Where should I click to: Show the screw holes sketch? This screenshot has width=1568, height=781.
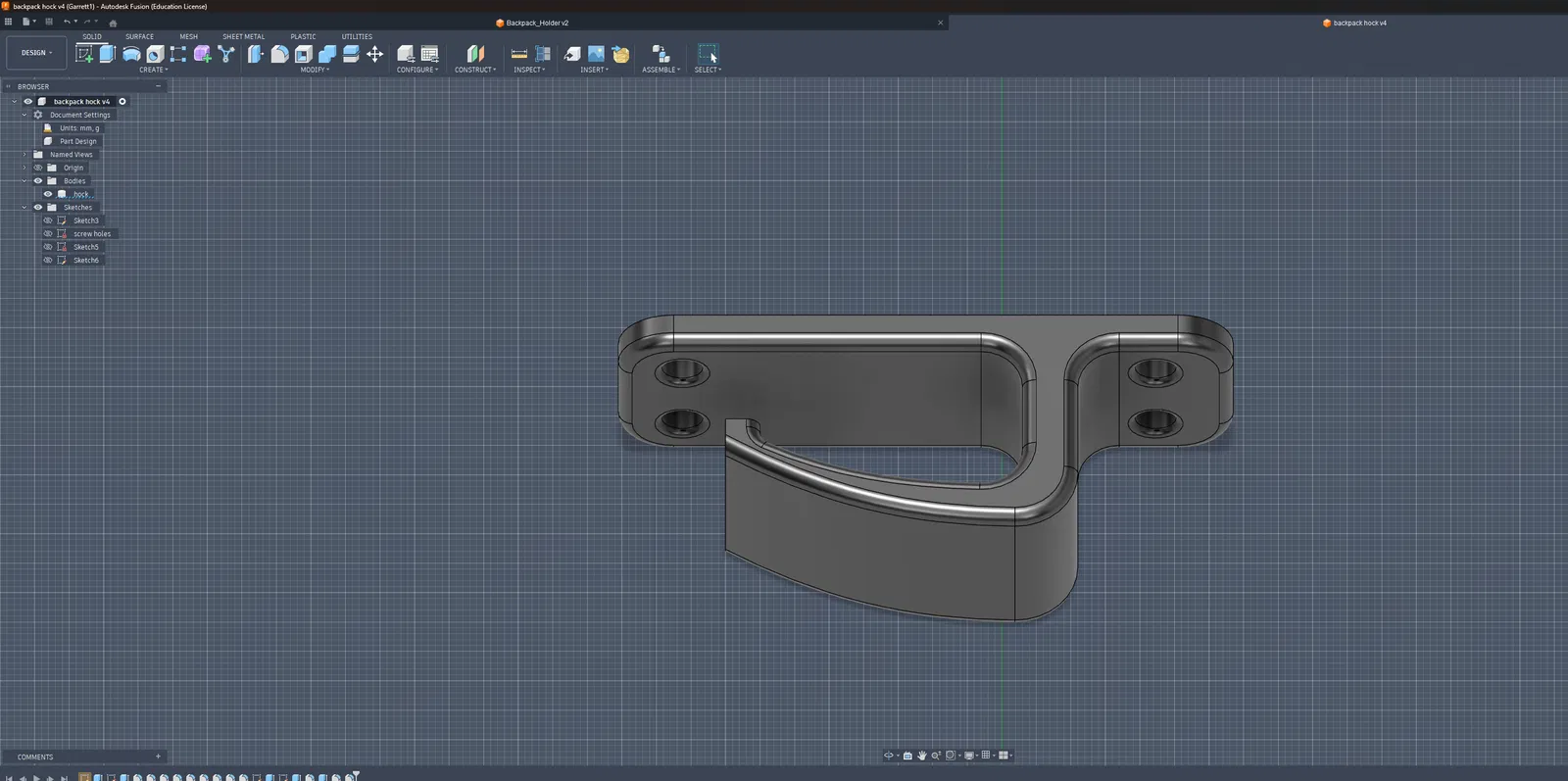[47, 234]
